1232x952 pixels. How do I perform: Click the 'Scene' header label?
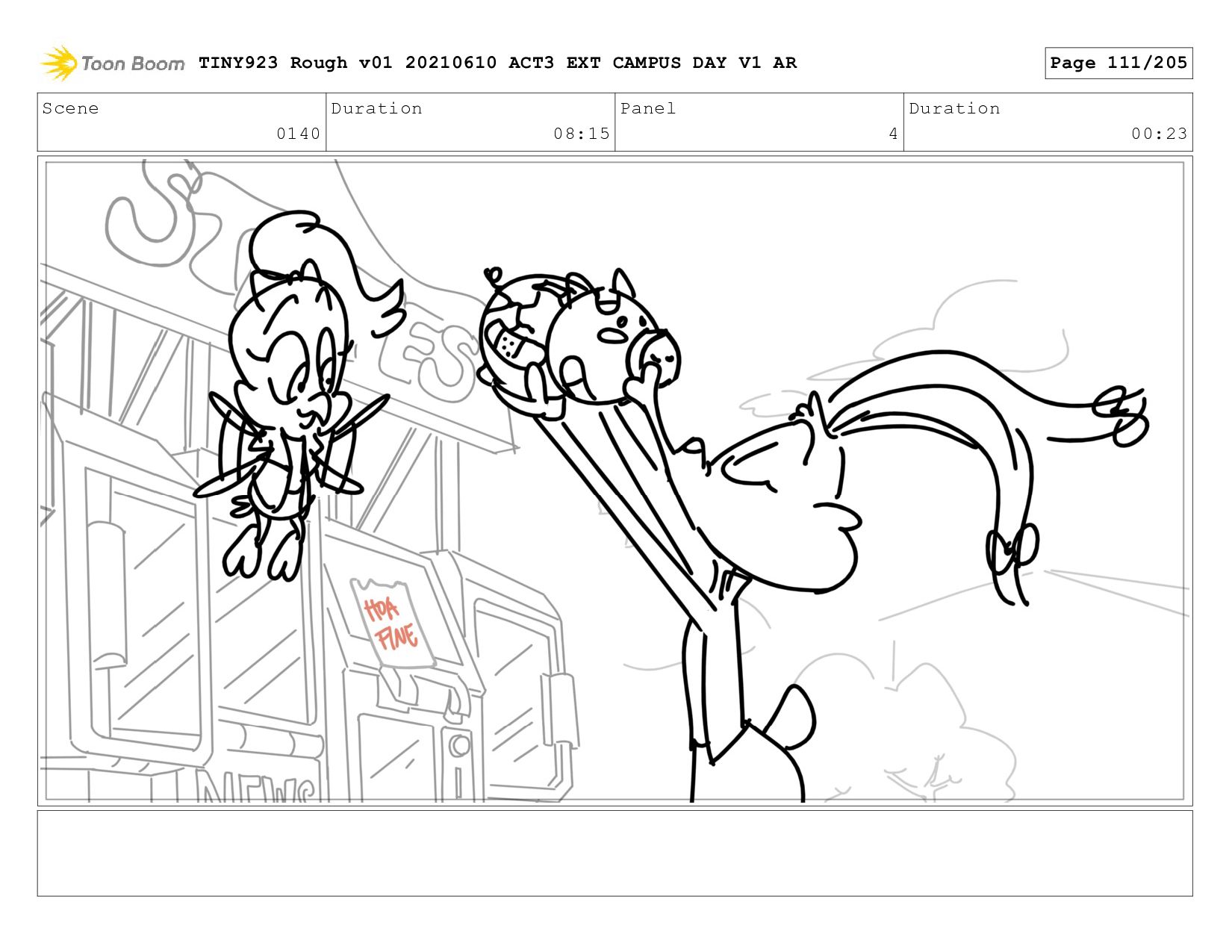click(70, 108)
